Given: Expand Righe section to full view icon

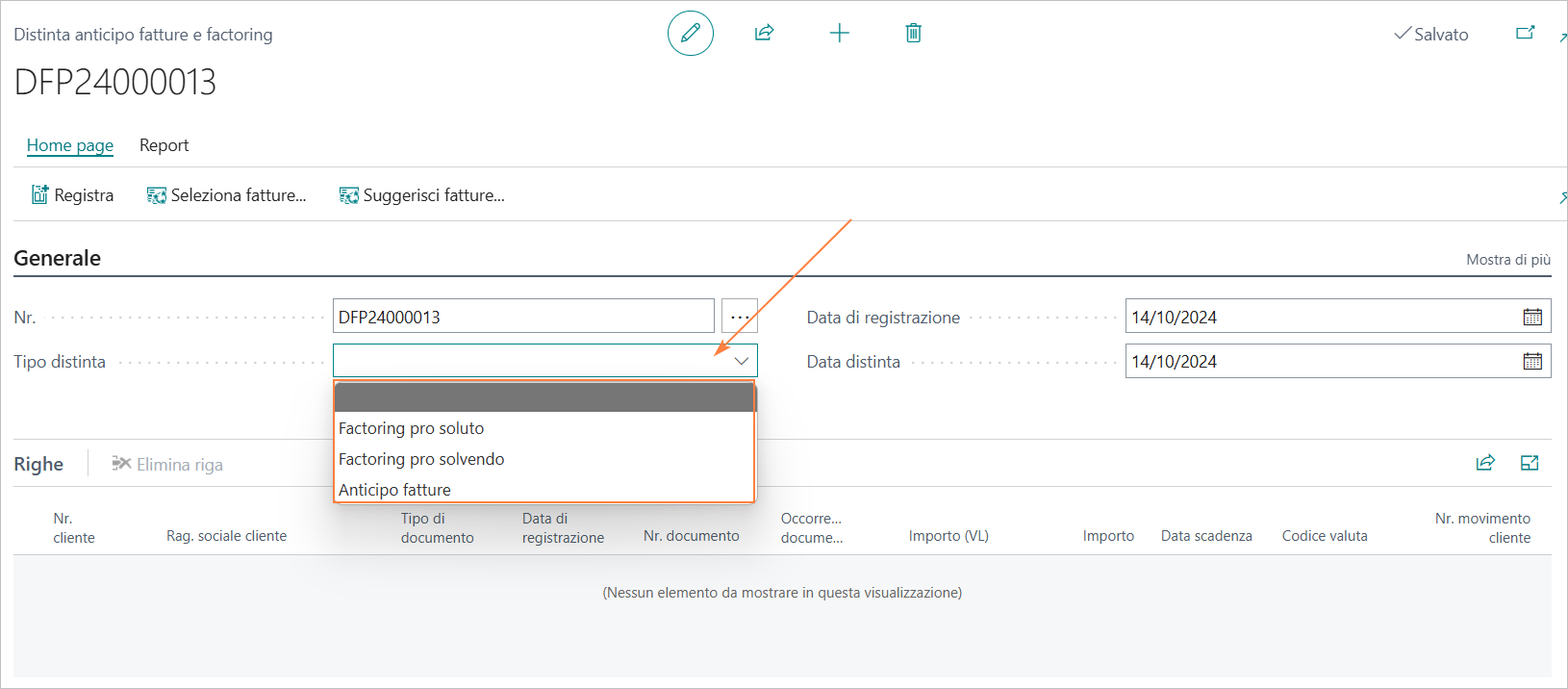Looking at the screenshot, I should coord(1530,463).
